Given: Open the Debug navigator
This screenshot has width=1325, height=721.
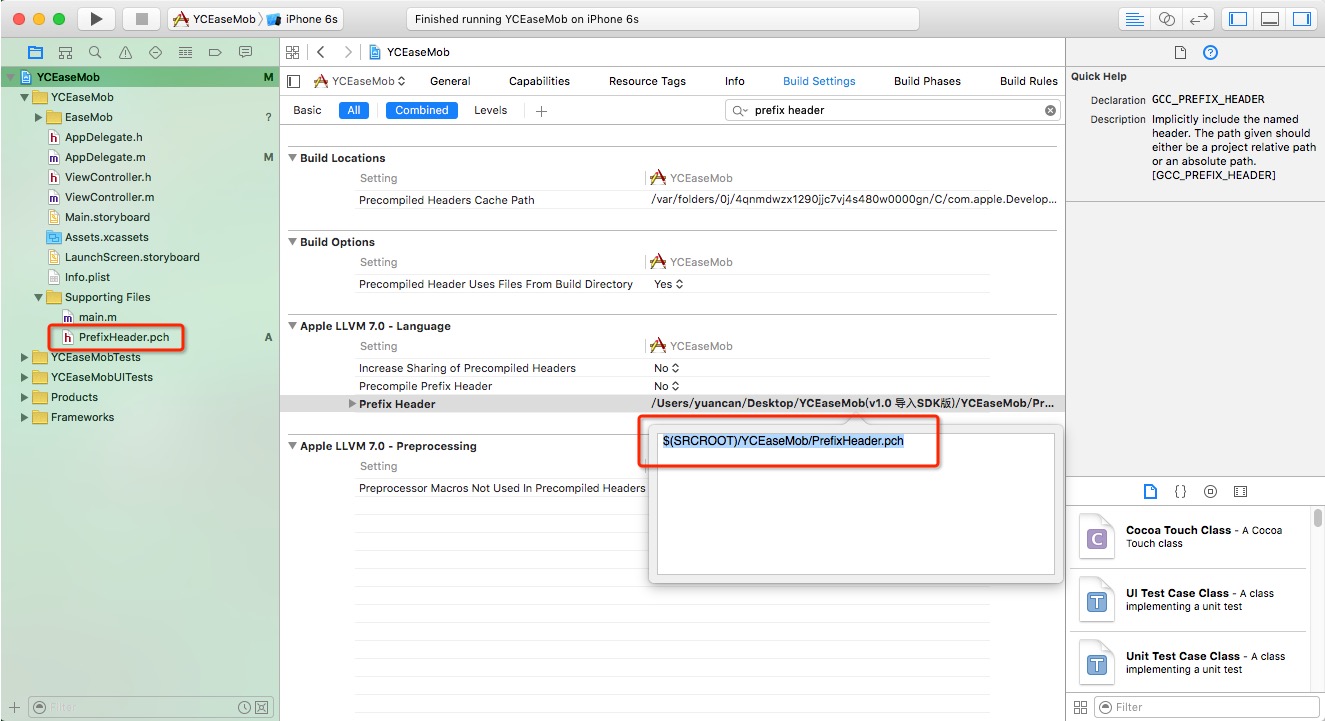Looking at the screenshot, I should pos(185,52).
